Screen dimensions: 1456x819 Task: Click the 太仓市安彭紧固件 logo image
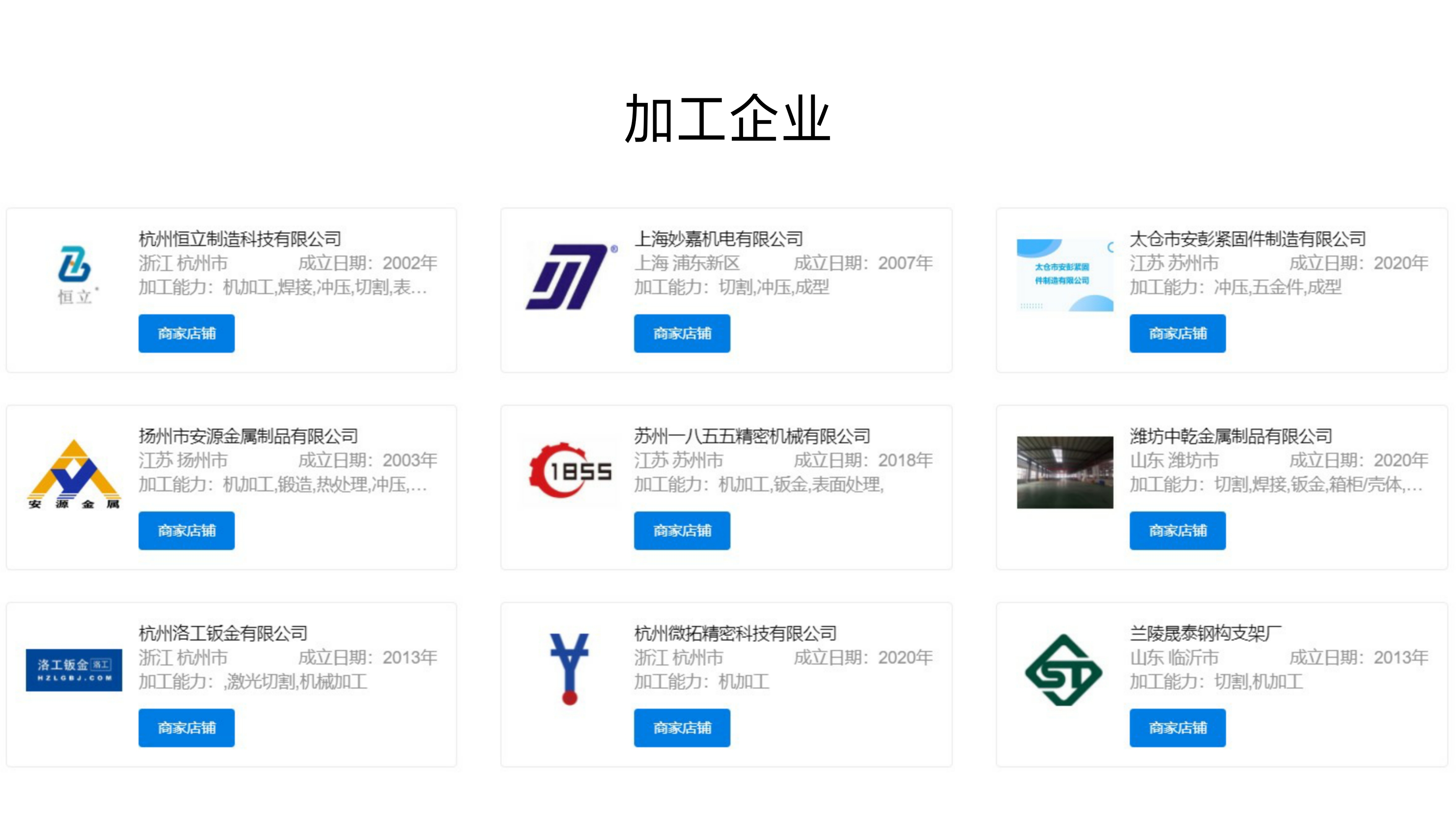tap(1065, 275)
